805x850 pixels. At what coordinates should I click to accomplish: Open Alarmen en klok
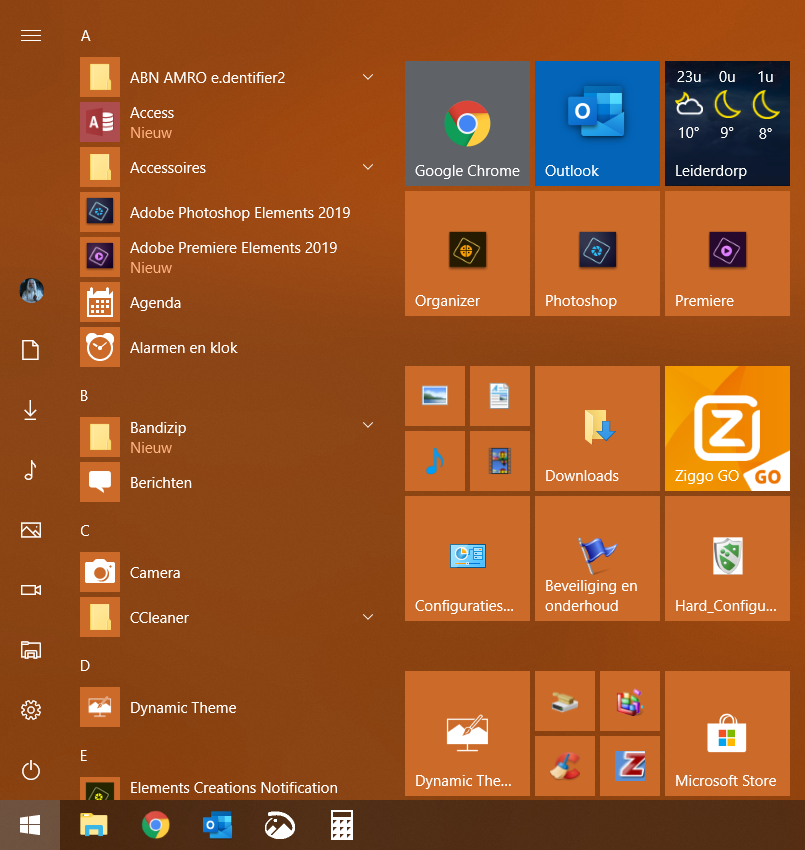pyautogui.click(x=228, y=347)
